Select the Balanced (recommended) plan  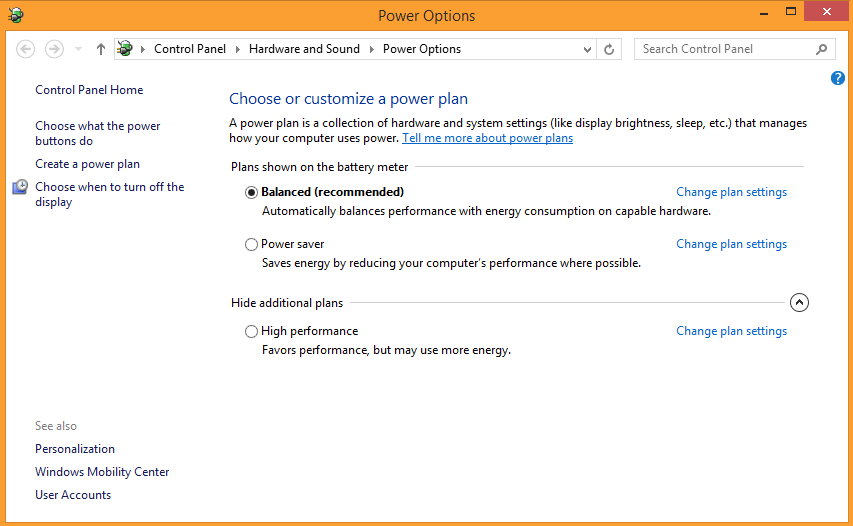(x=251, y=193)
